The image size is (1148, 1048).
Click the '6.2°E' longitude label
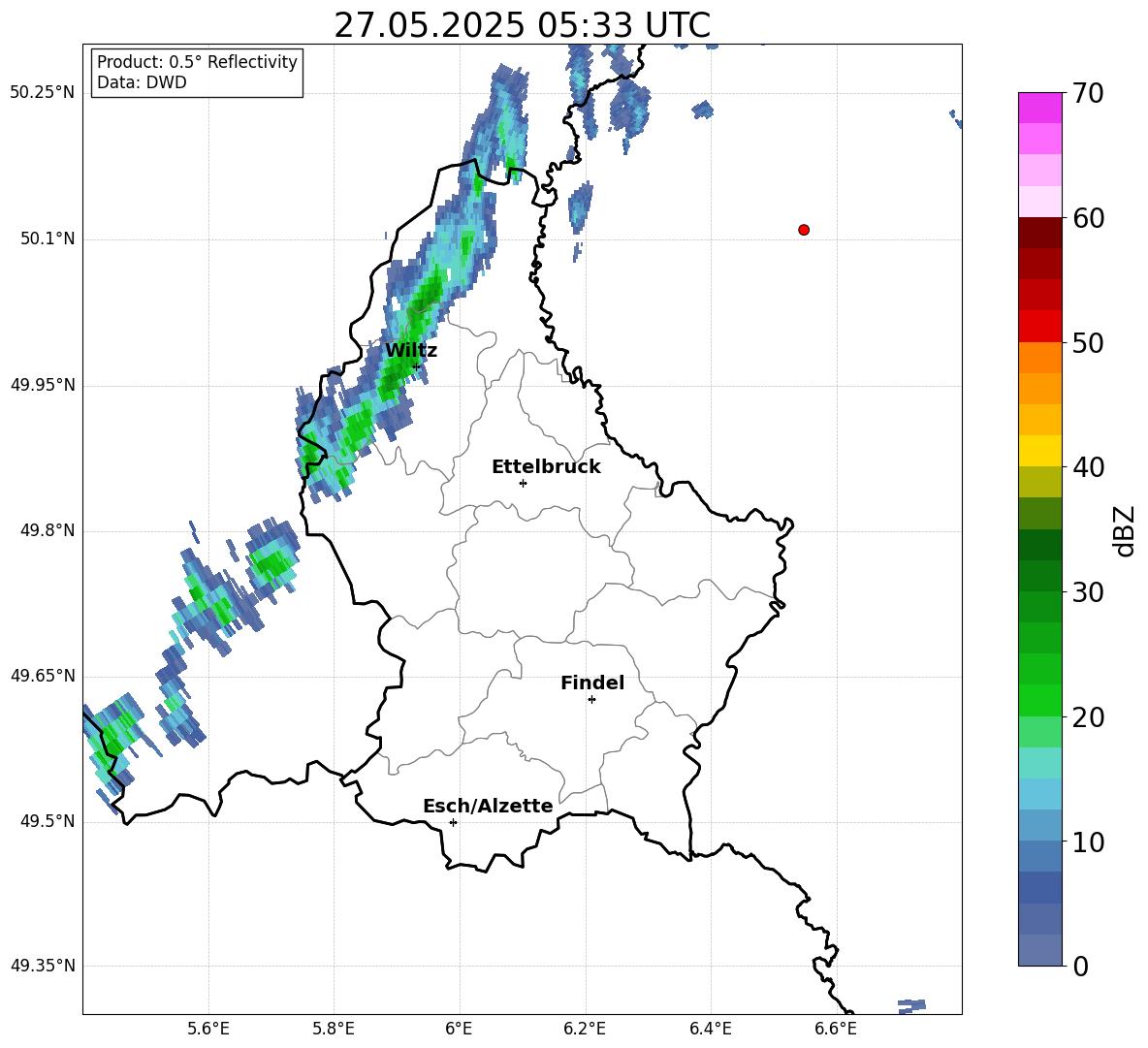[585, 1029]
